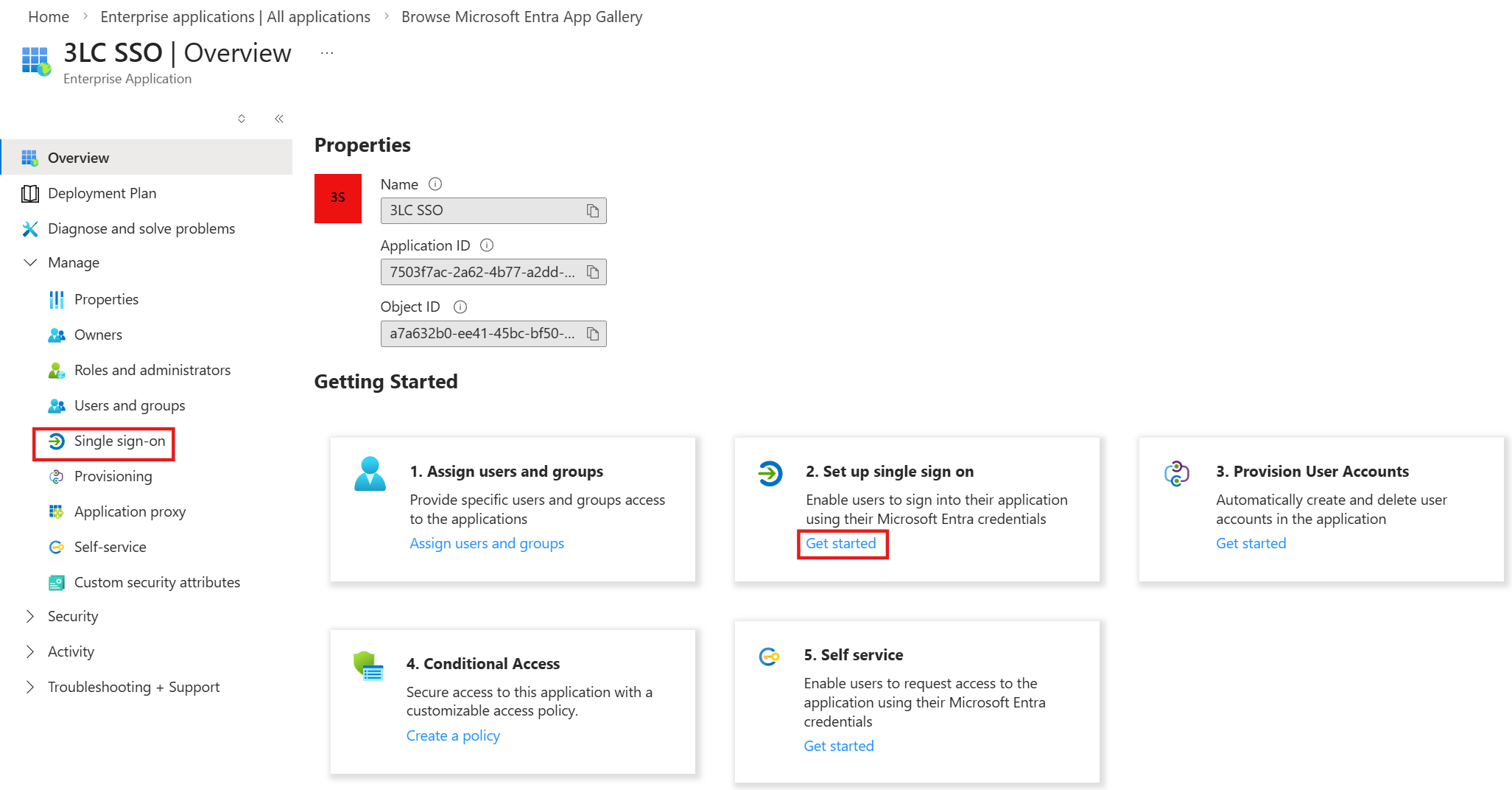Click the 'Getting Started' section heading
This screenshot has height=790, width=1512.
tap(386, 382)
